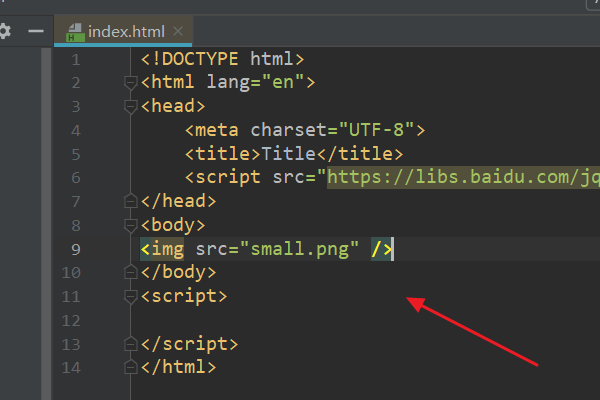600x400 pixels.
Task: Collapse the body tag fold on line 8
Action: click(130, 225)
